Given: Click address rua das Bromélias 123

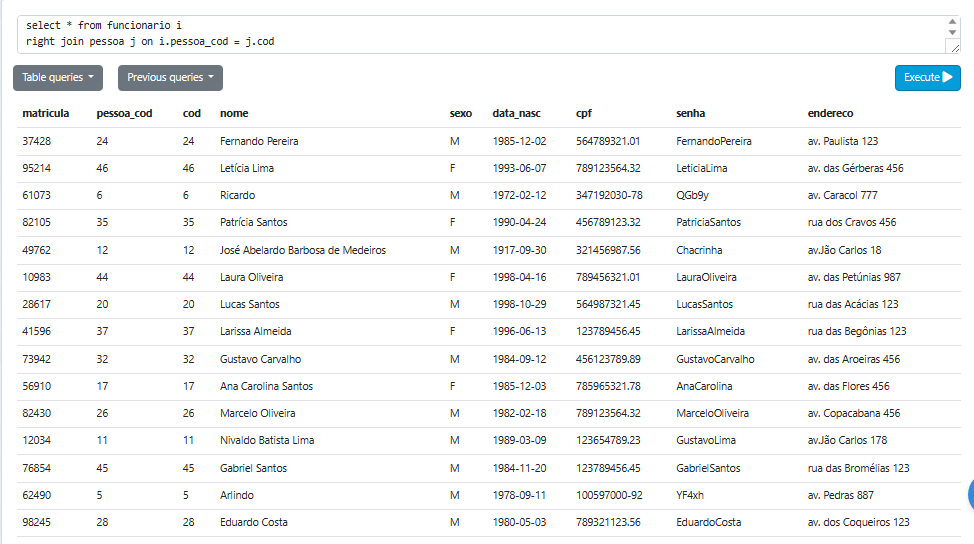Looking at the screenshot, I should [858, 468].
